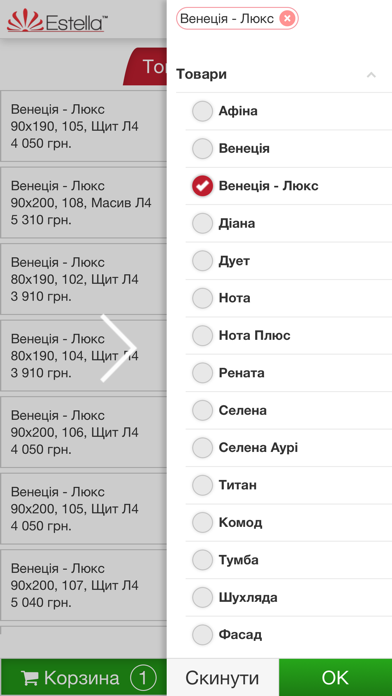Click the cart icon beside Корзина

click(x=30, y=678)
